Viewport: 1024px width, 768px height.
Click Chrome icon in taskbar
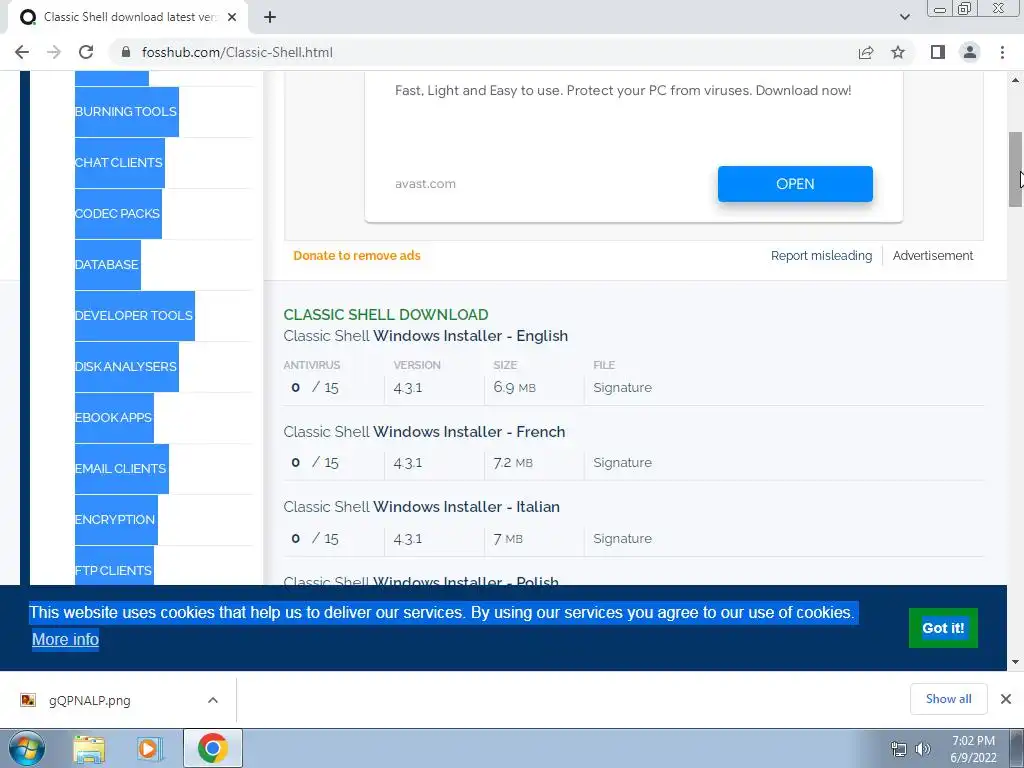(x=212, y=748)
